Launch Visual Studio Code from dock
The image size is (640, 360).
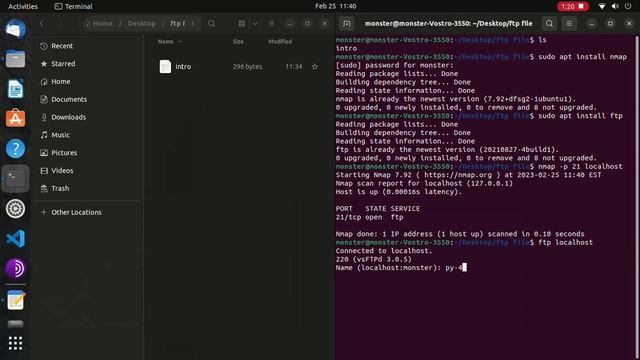click(x=16, y=239)
